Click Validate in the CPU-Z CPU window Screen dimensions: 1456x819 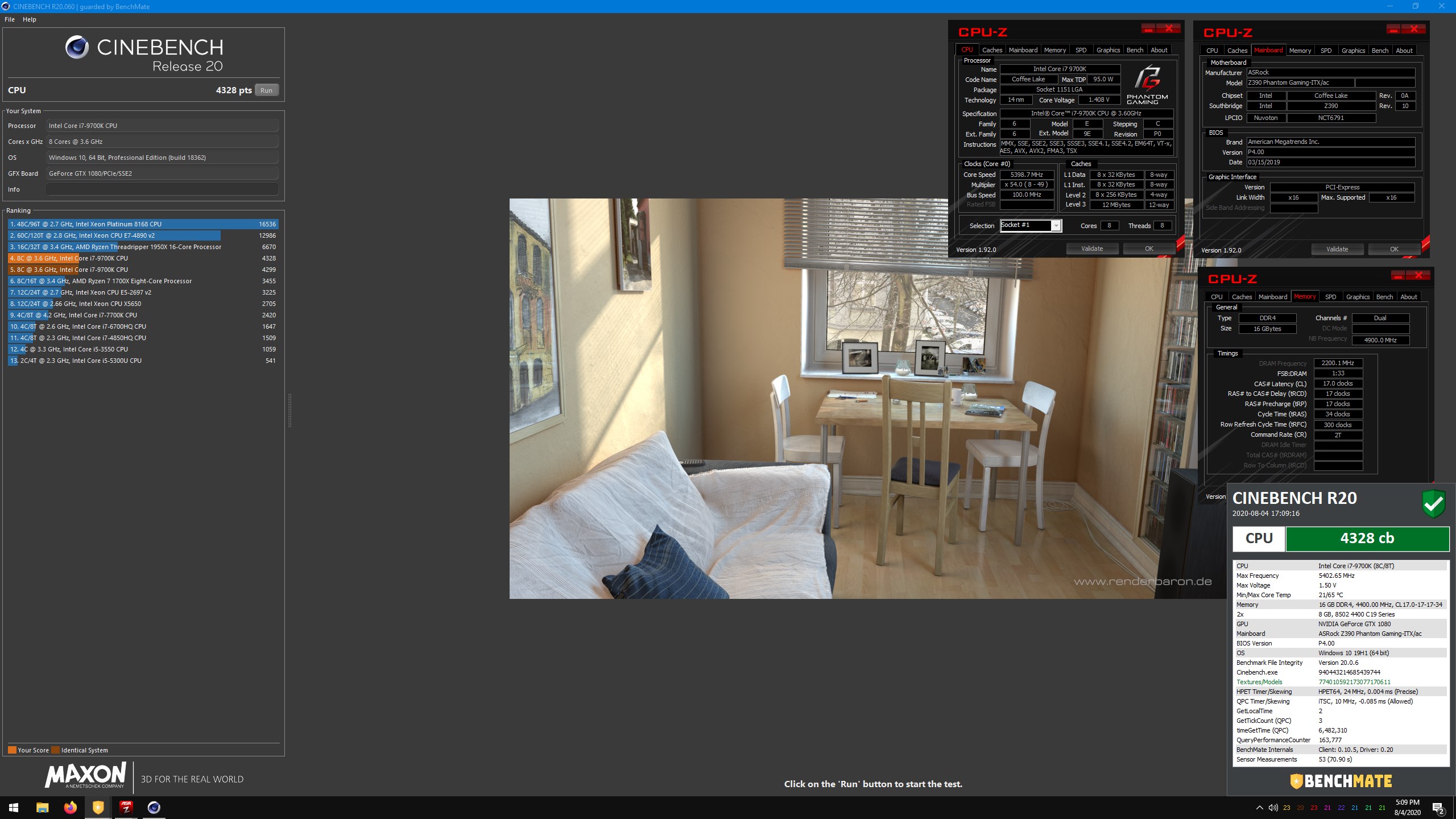[1092, 249]
